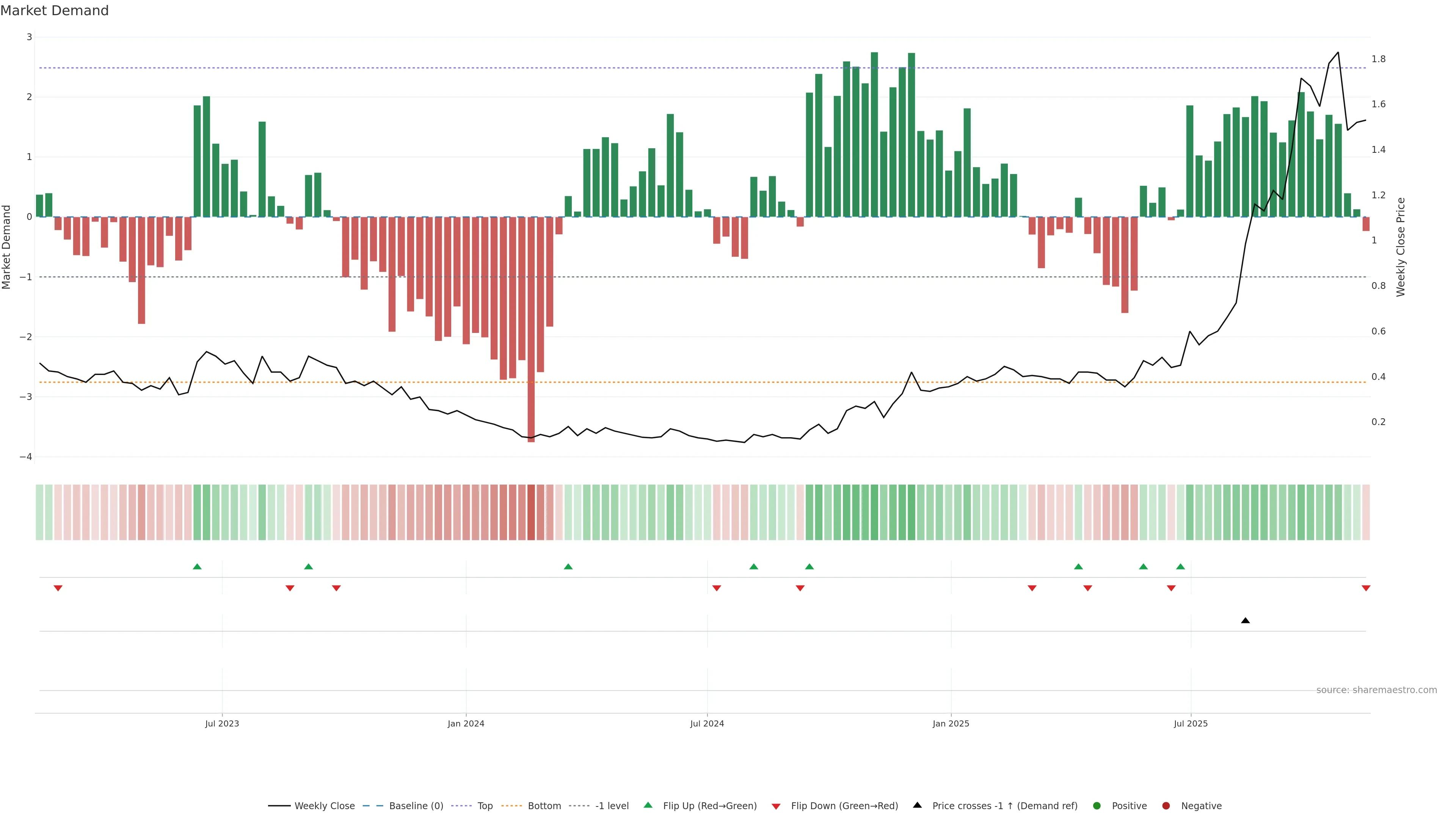Click the green Positive circle legend icon

click(x=1097, y=805)
